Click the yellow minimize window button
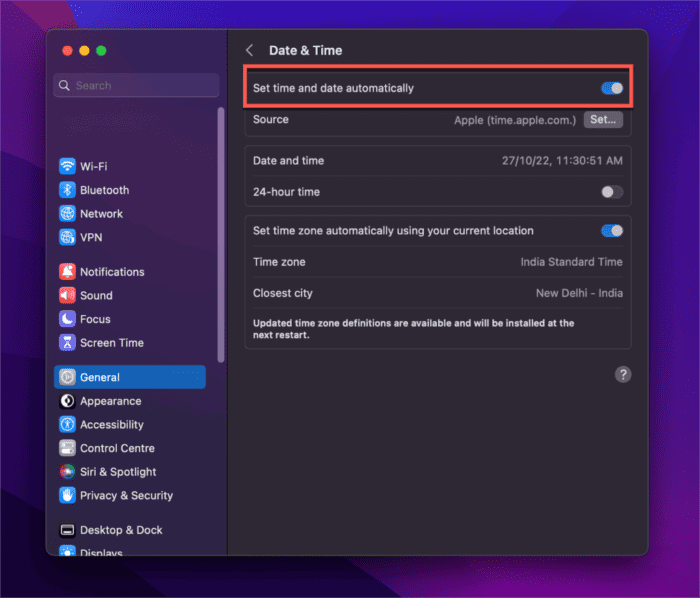The height and width of the screenshot is (598, 700). (x=84, y=50)
